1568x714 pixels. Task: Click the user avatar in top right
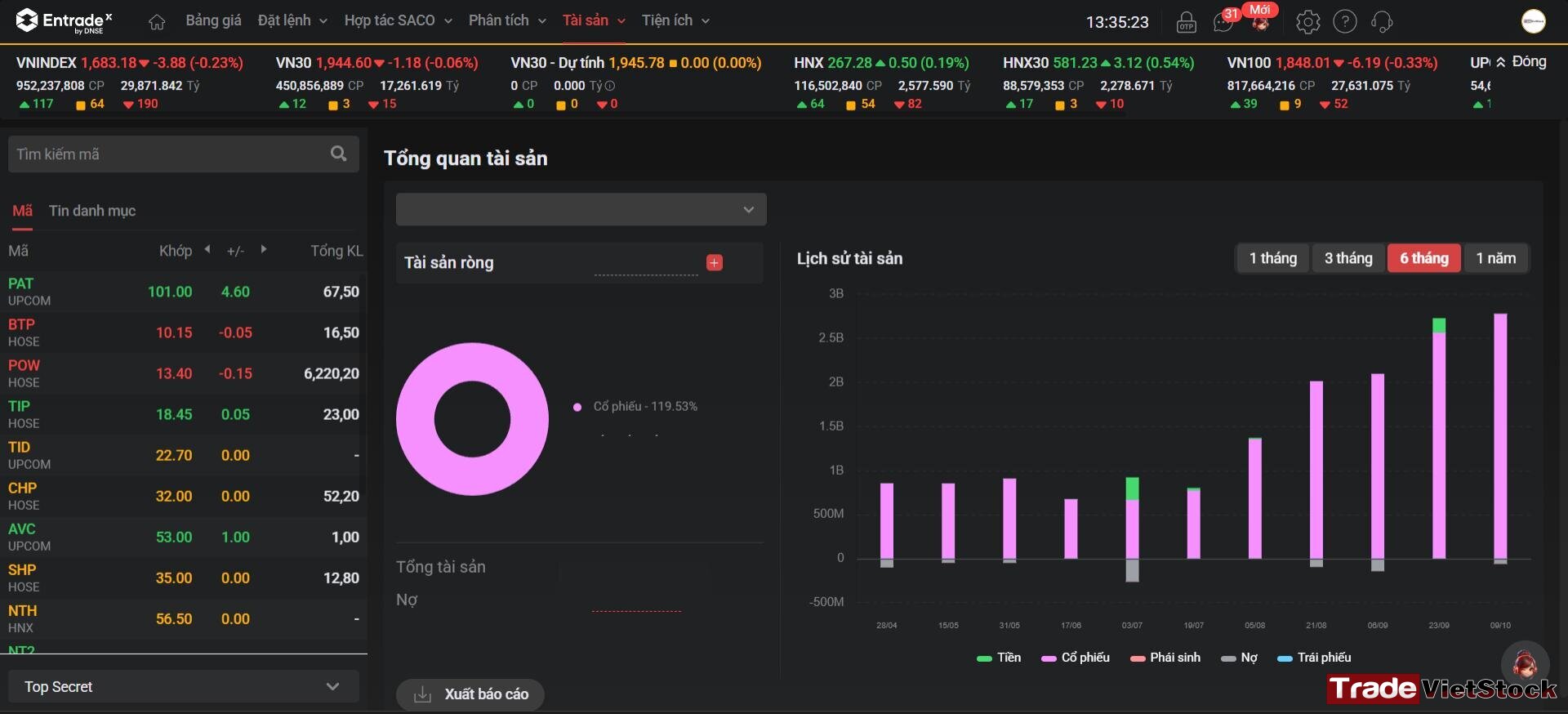[1533, 21]
